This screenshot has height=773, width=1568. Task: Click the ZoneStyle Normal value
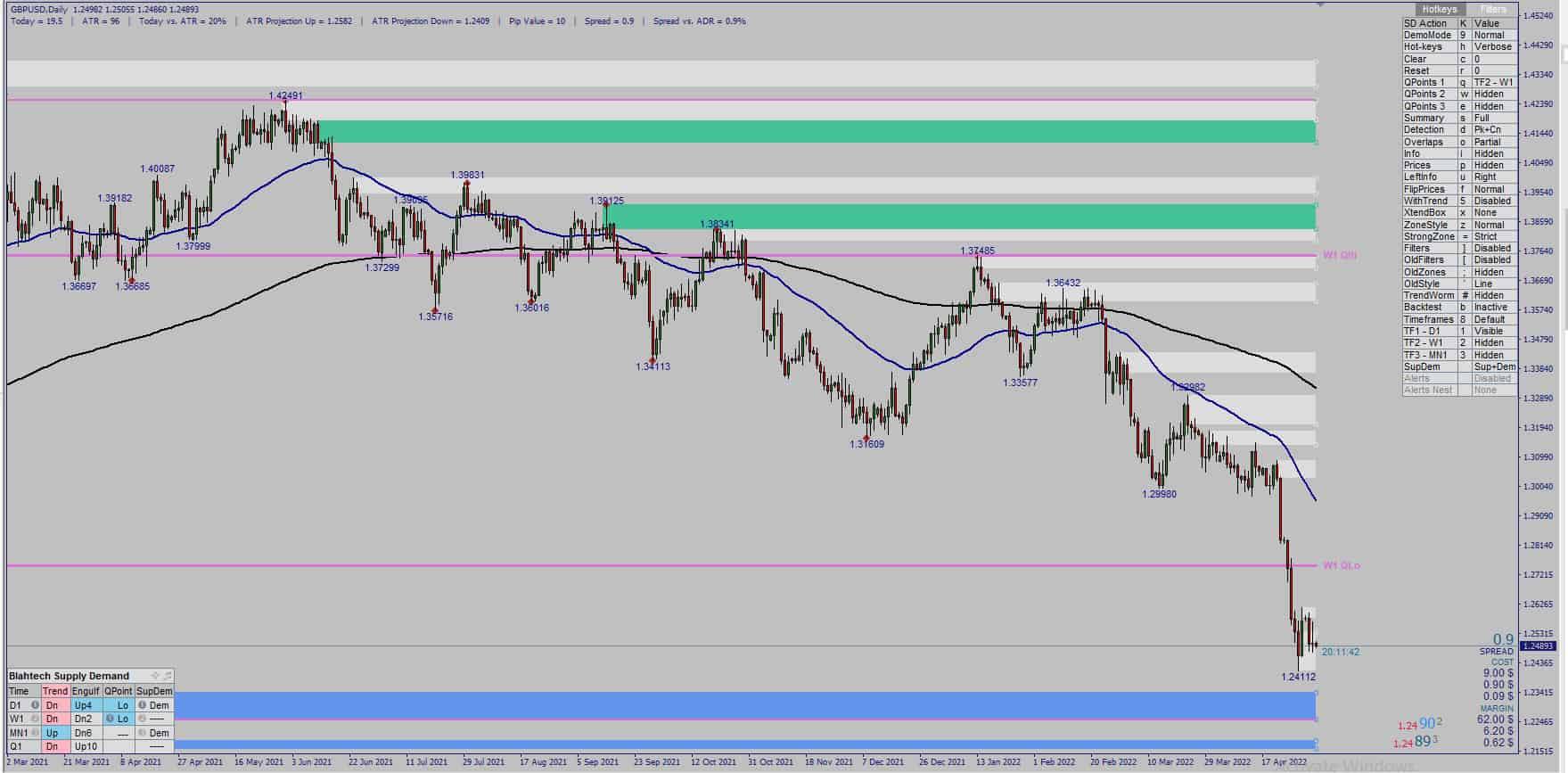pyautogui.click(x=1493, y=225)
